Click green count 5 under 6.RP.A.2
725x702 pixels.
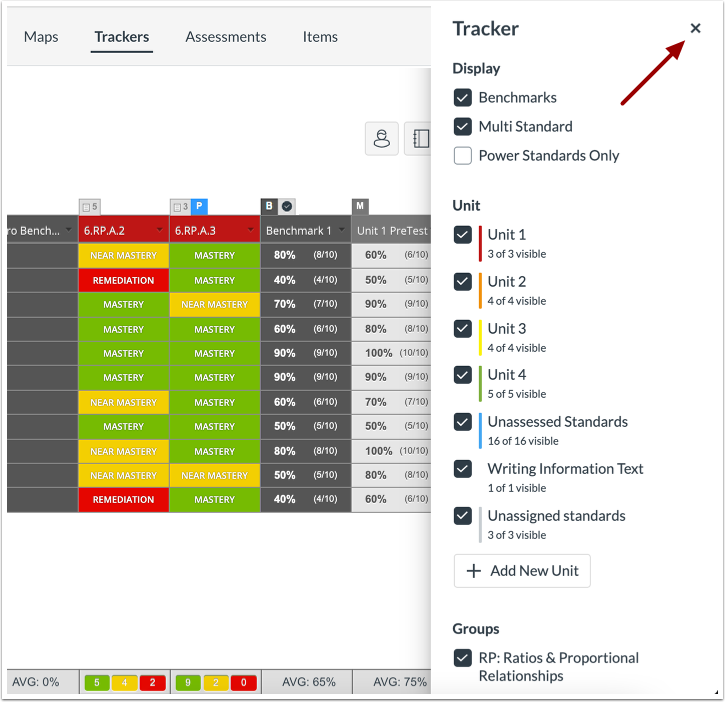(97, 683)
